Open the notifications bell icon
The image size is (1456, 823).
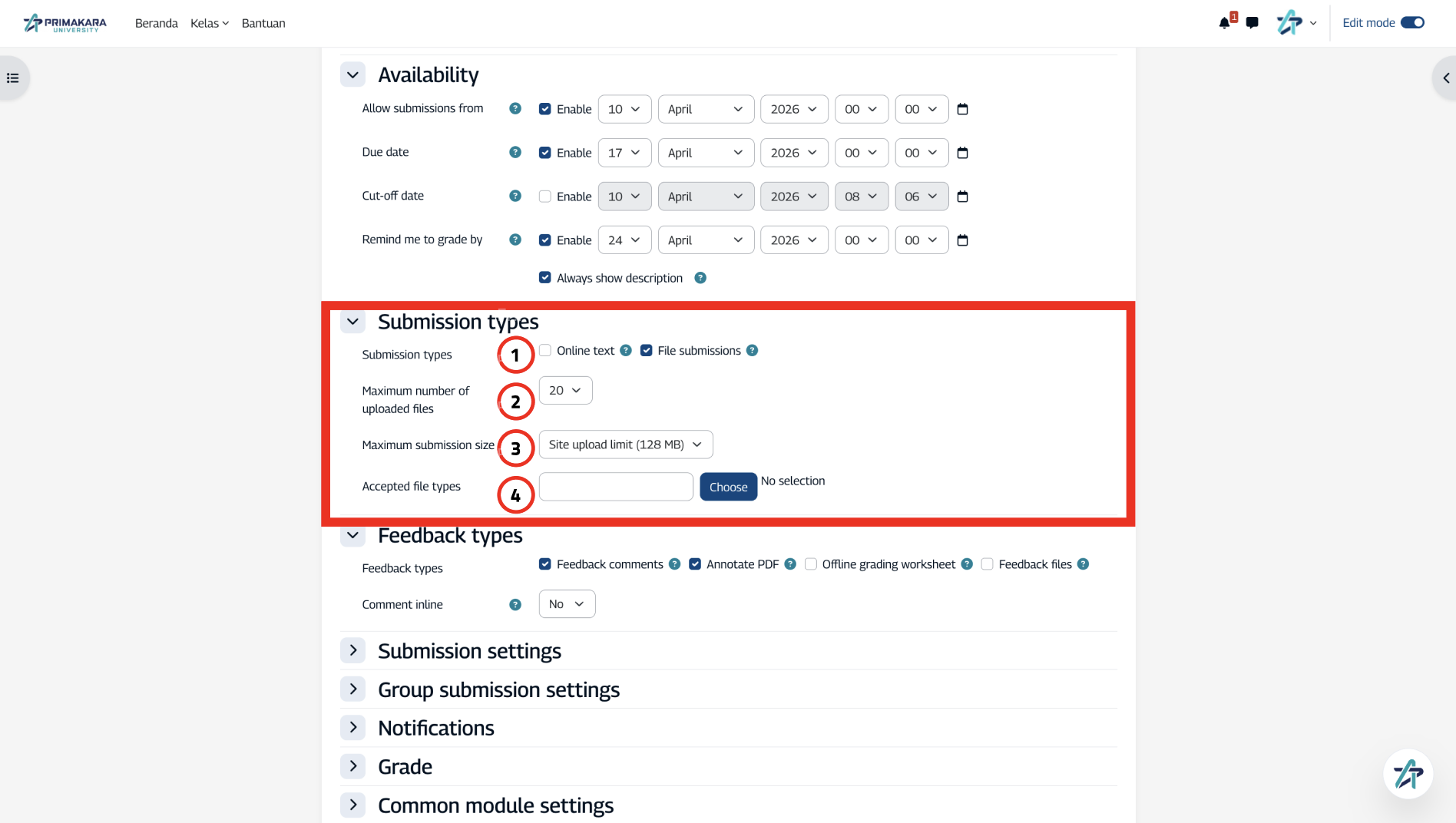click(x=1224, y=23)
